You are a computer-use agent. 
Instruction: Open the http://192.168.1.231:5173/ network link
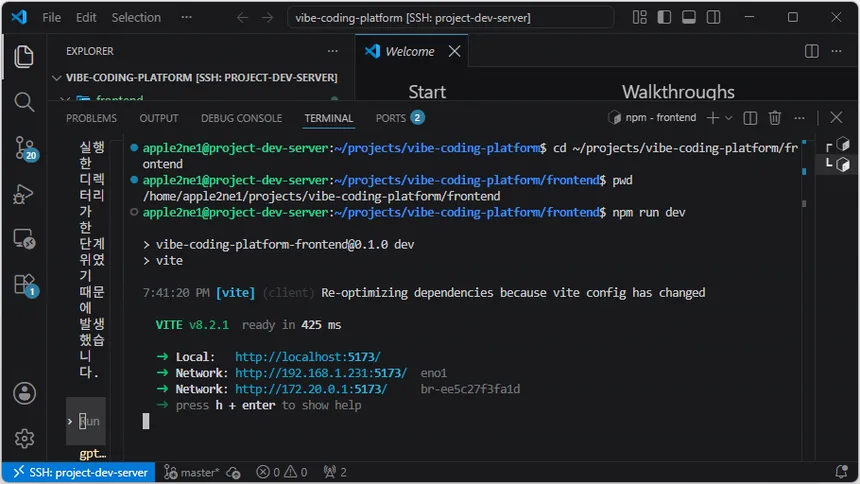coord(321,373)
